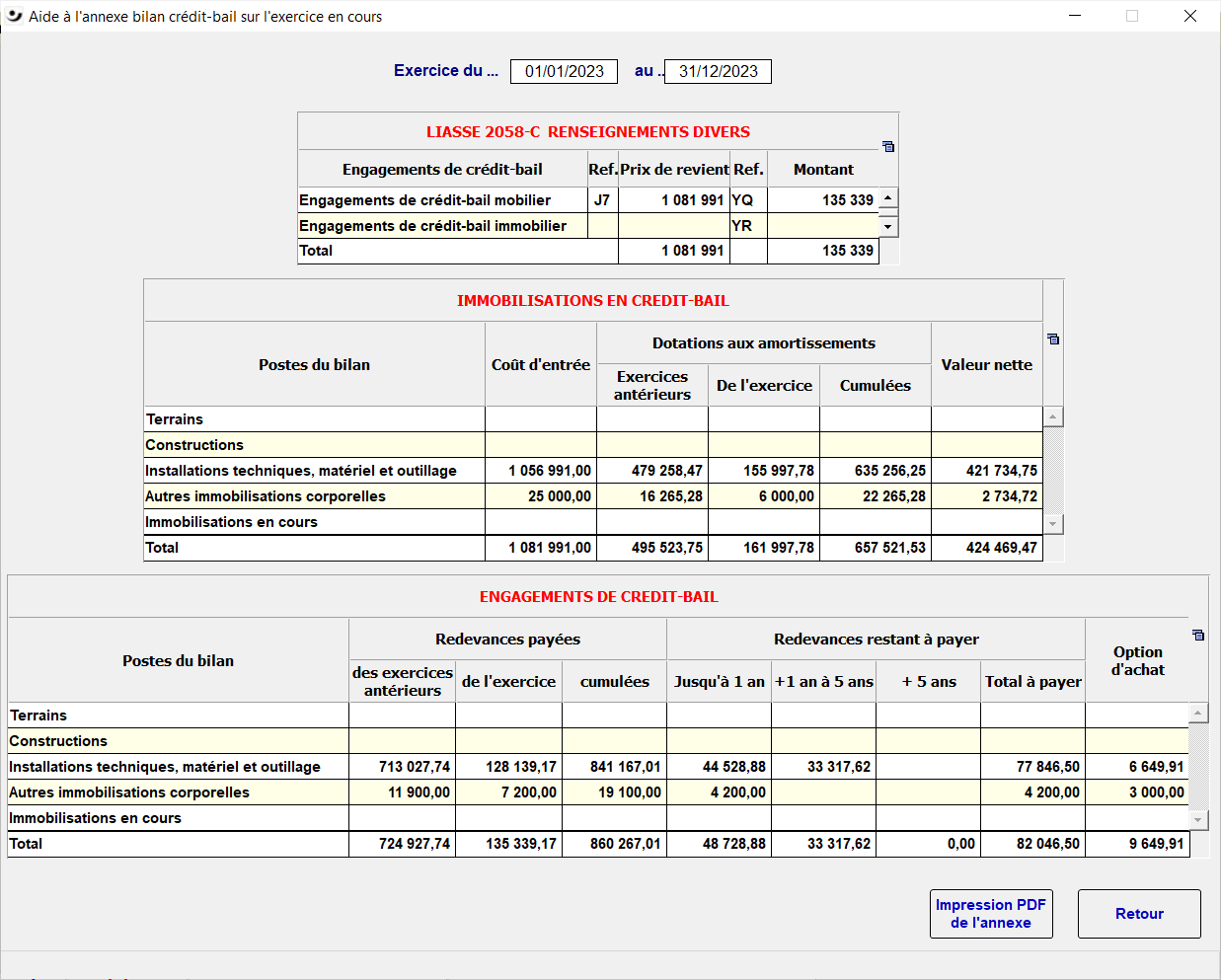Click the application eye icon in the title bar
The image size is (1221, 980).
14,16
